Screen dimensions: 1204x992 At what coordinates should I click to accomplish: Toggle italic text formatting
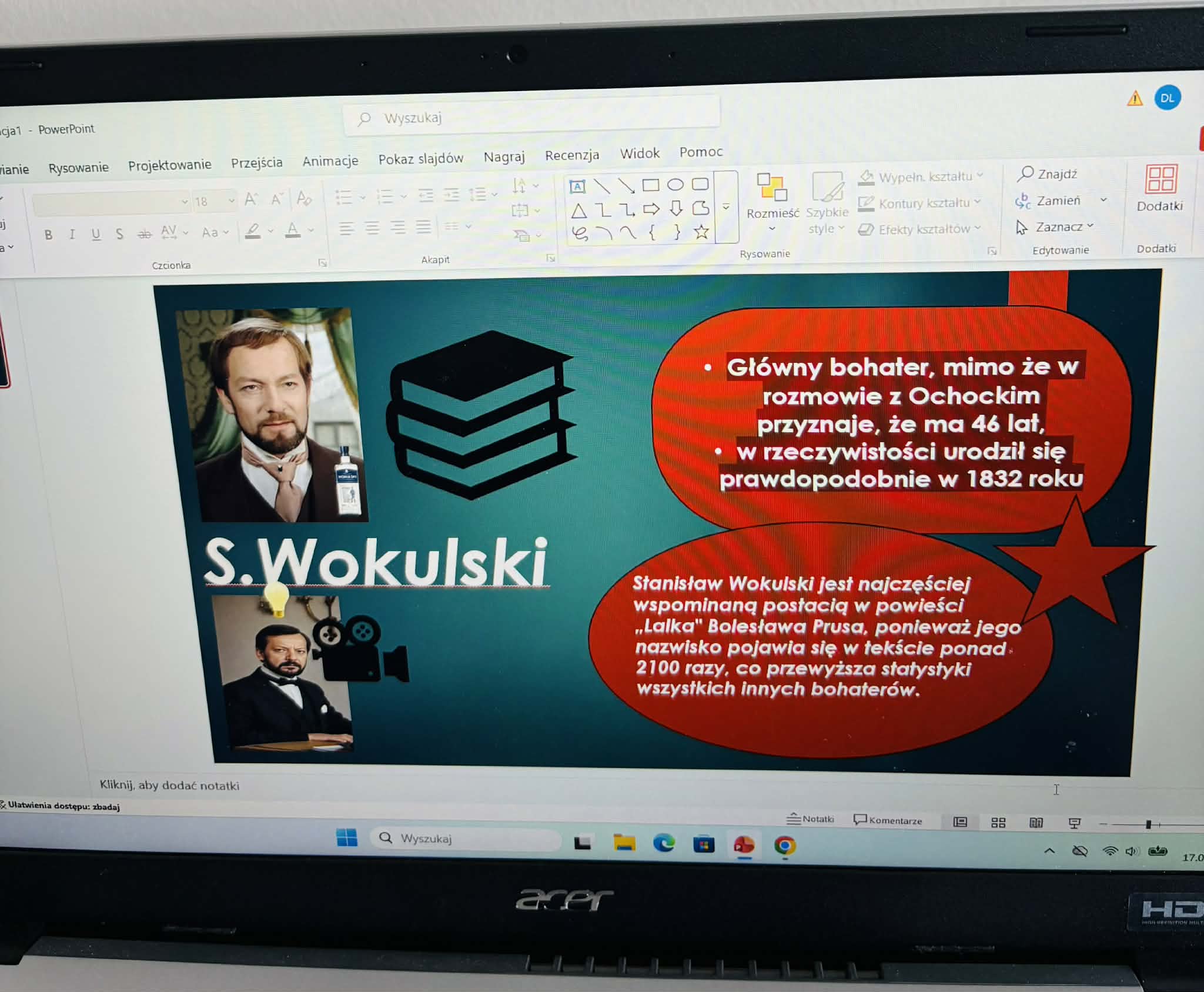(x=72, y=235)
